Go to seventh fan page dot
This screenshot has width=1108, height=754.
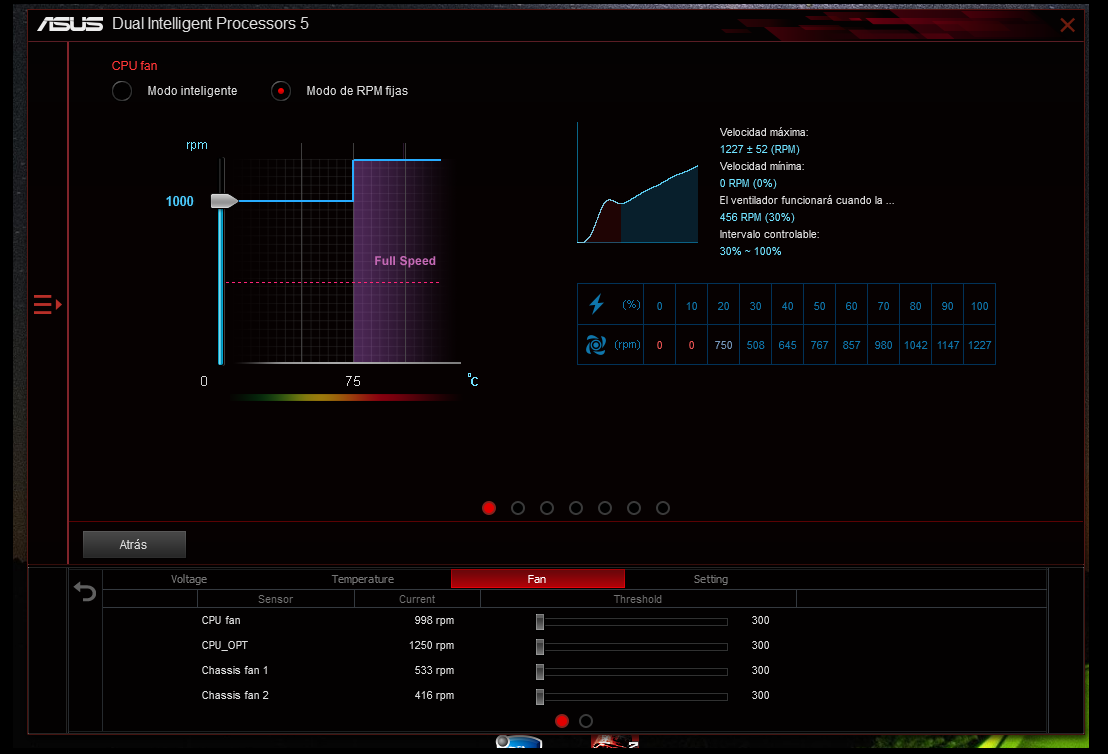pyautogui.click(x=663, y=508)
